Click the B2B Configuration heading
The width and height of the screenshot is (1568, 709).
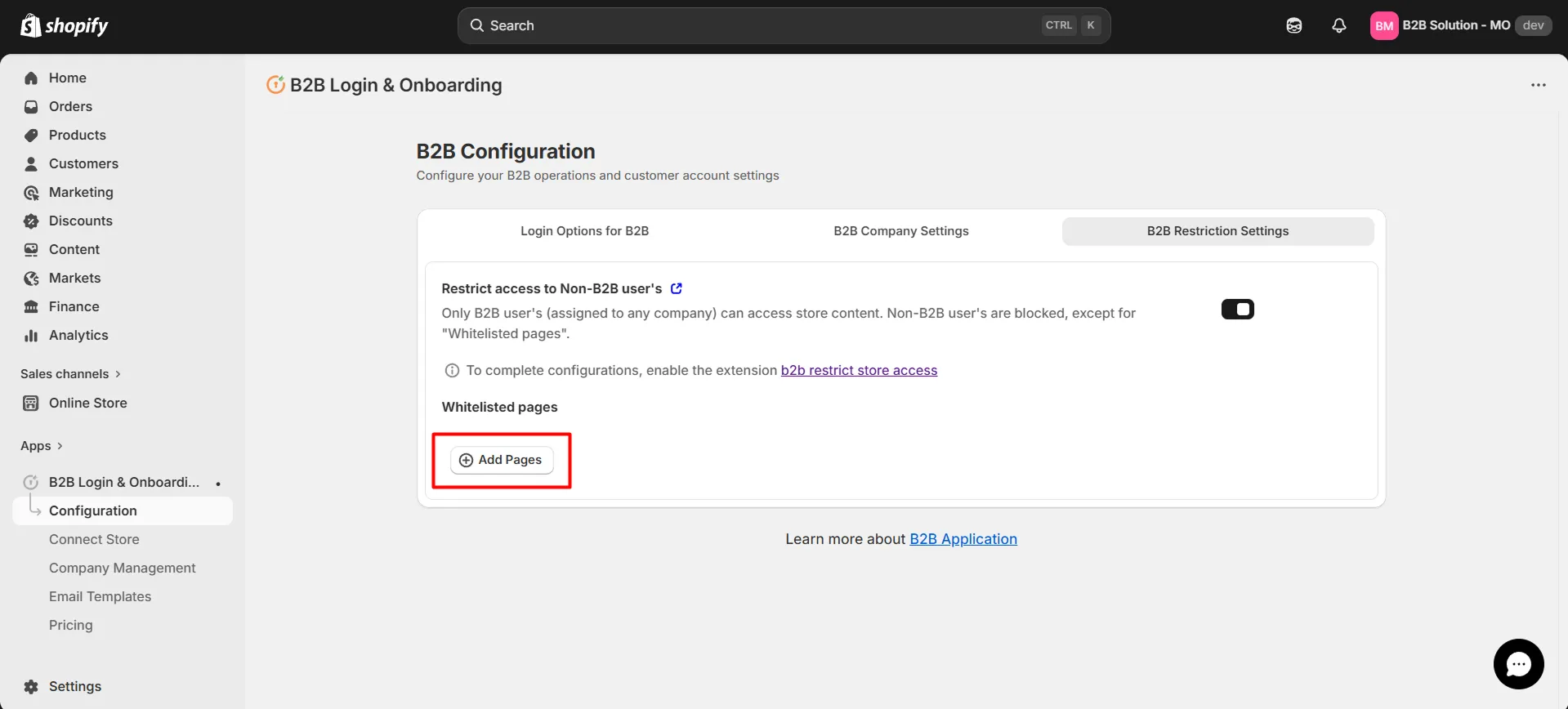pos(506,151)
